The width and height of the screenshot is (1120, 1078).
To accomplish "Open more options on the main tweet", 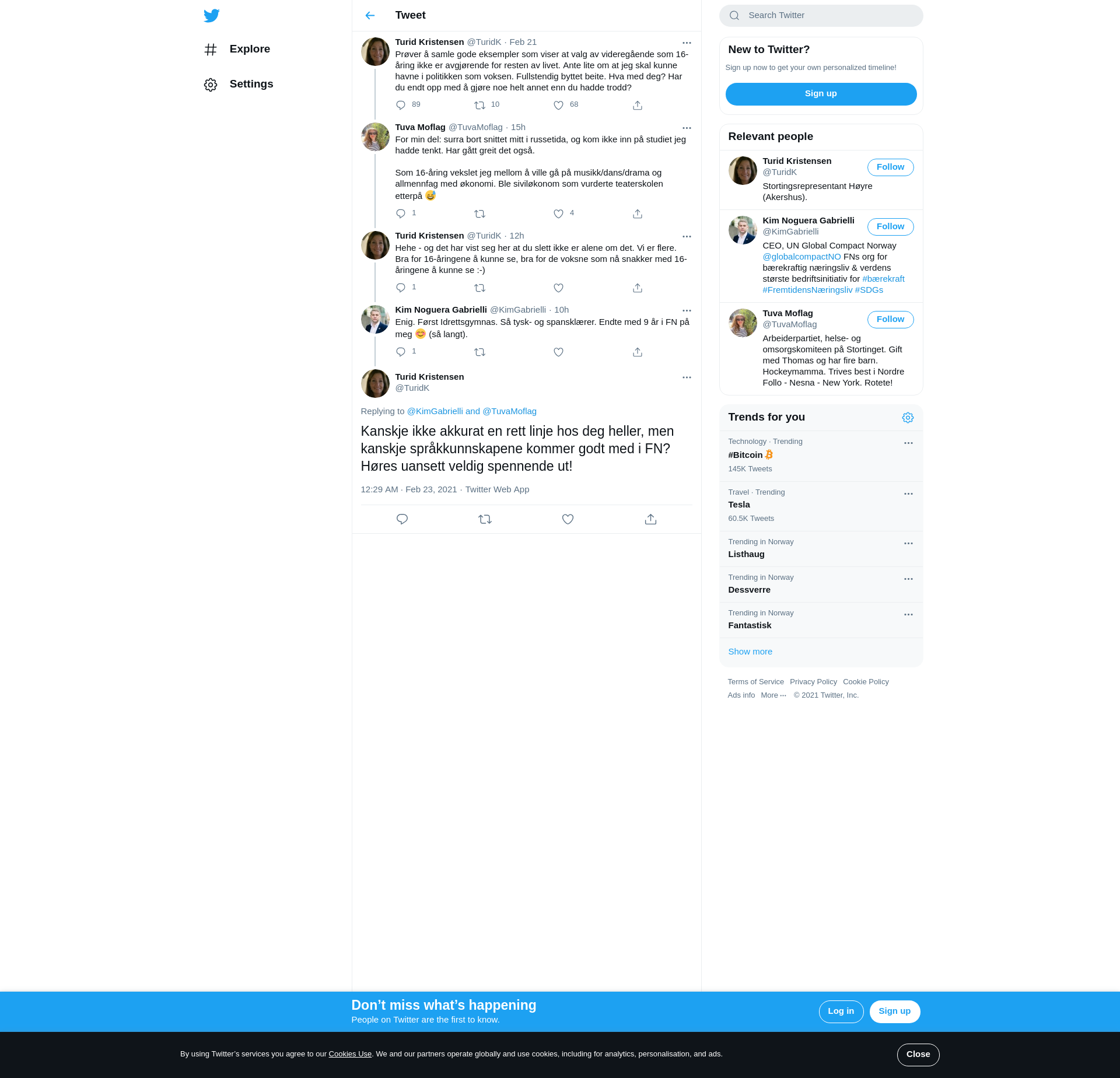I will (687, 377).
